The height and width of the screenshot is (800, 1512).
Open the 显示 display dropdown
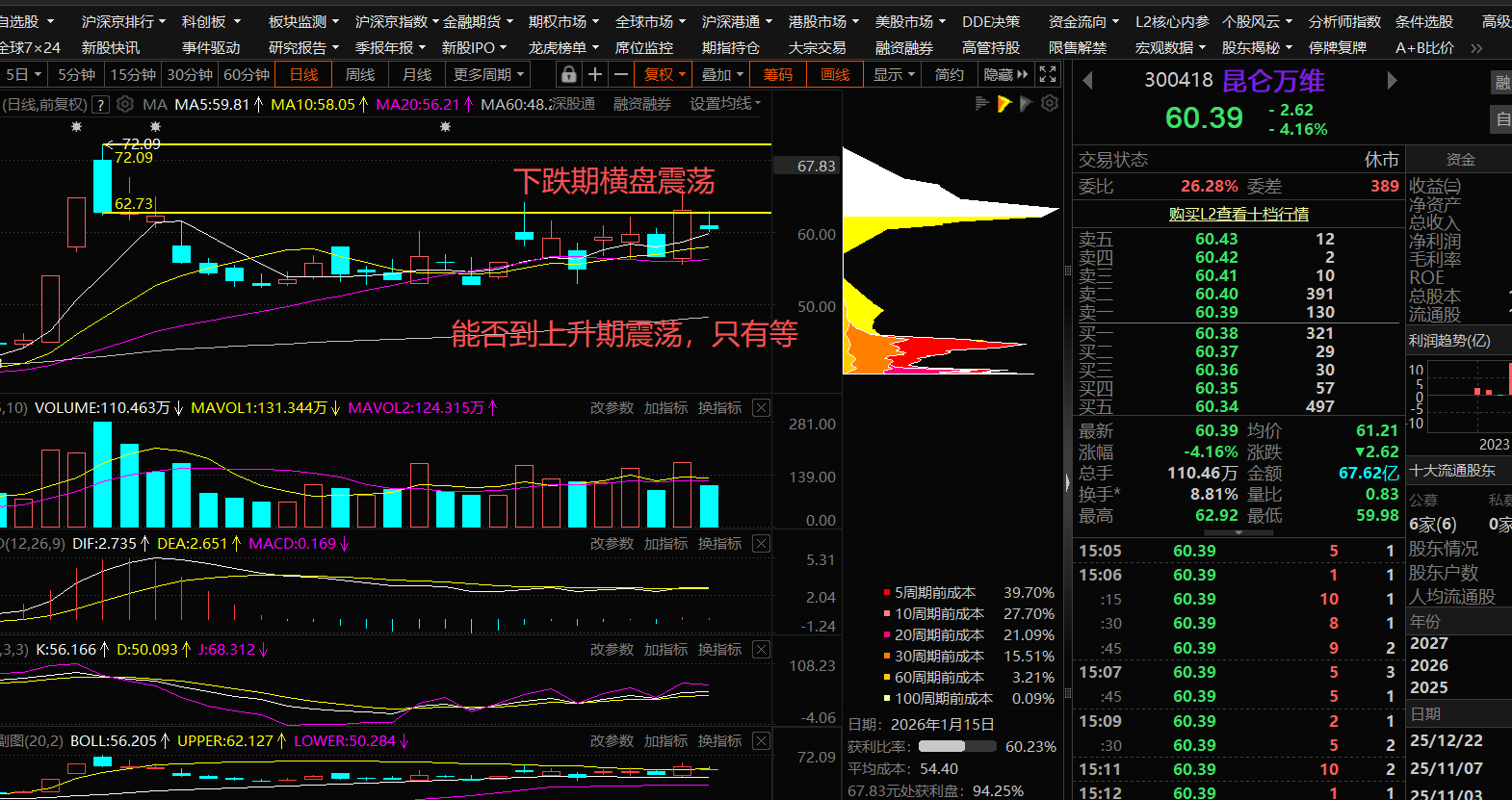(x=893, y=74)
